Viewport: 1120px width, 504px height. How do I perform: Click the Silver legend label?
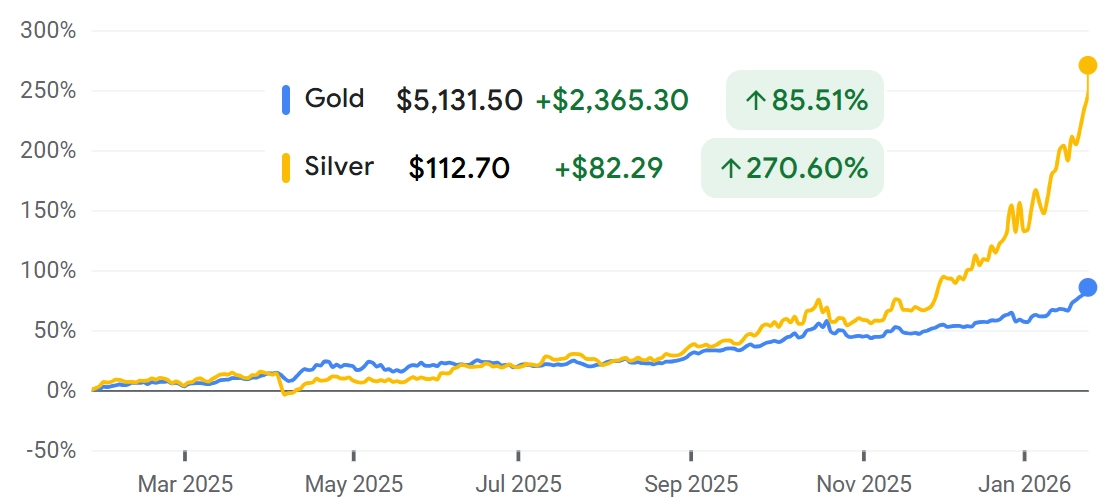click(x=339, y=167)
